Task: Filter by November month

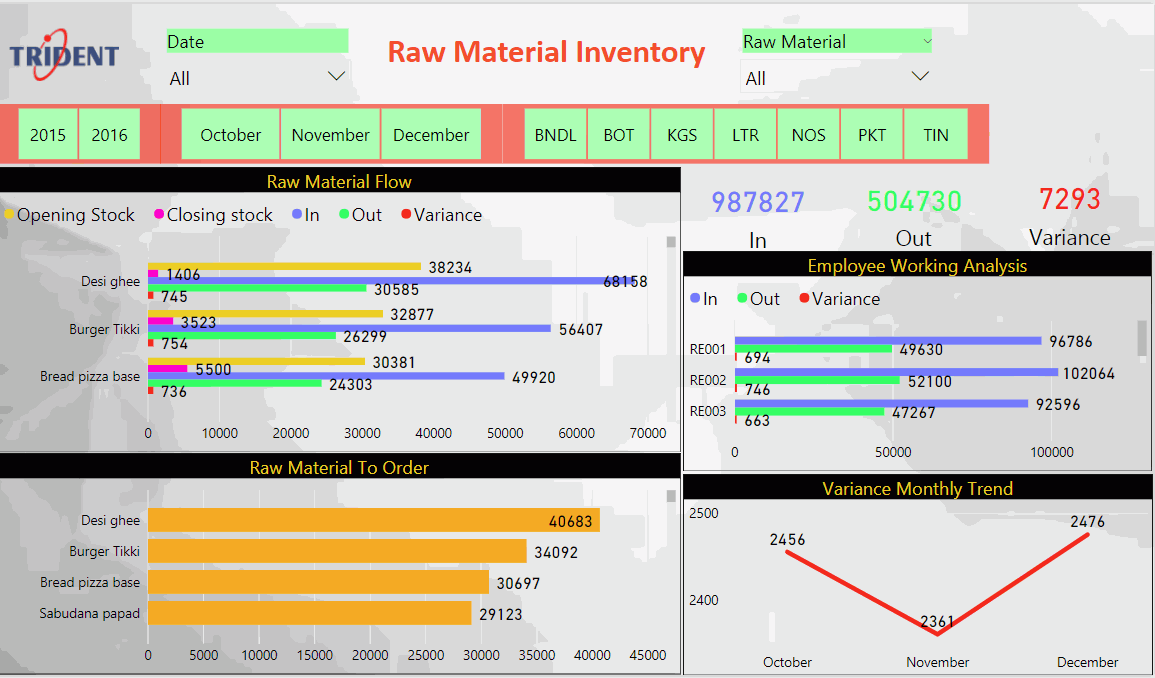Action: click(331, 135)
